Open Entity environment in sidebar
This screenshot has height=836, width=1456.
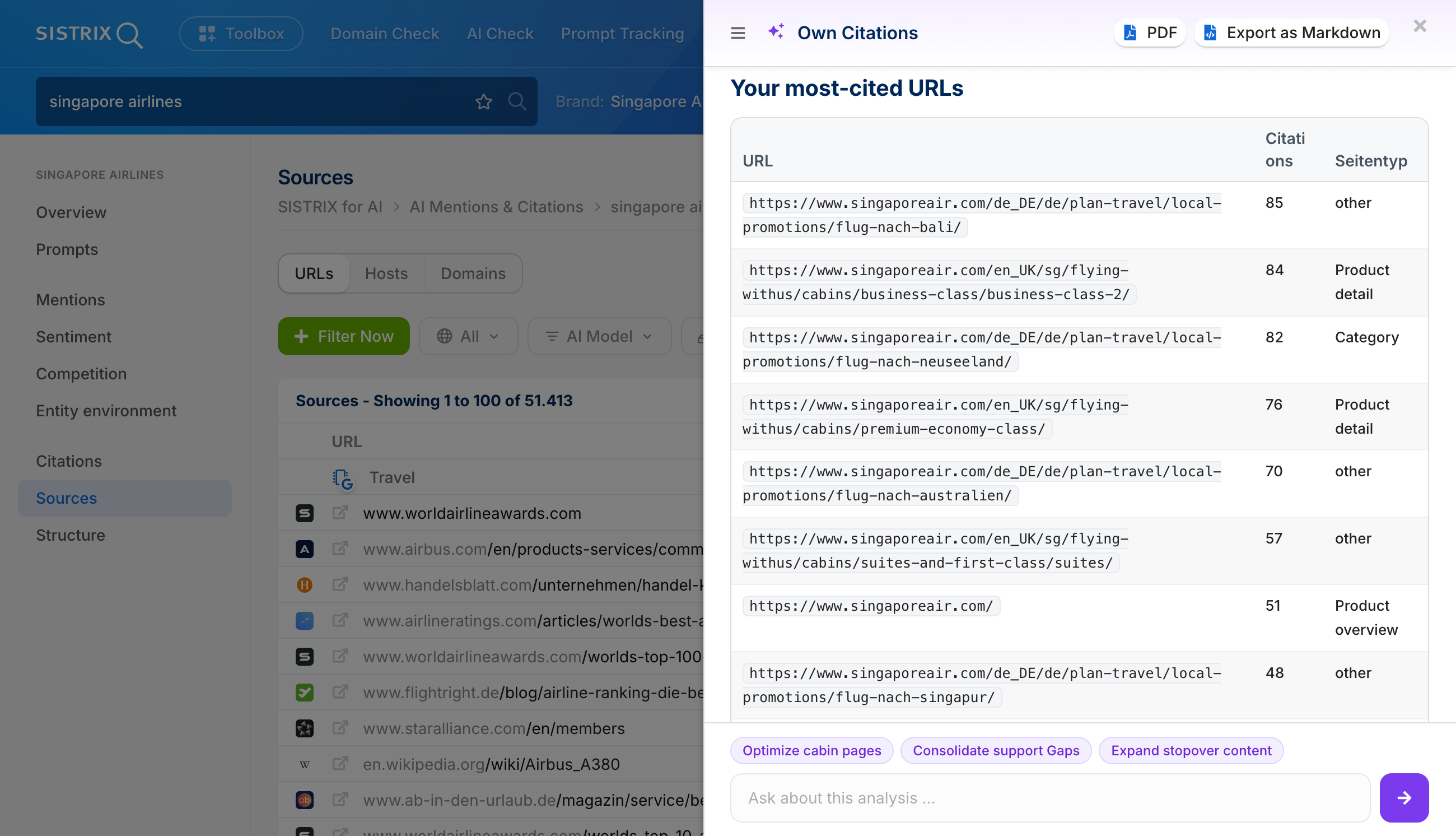106,411
